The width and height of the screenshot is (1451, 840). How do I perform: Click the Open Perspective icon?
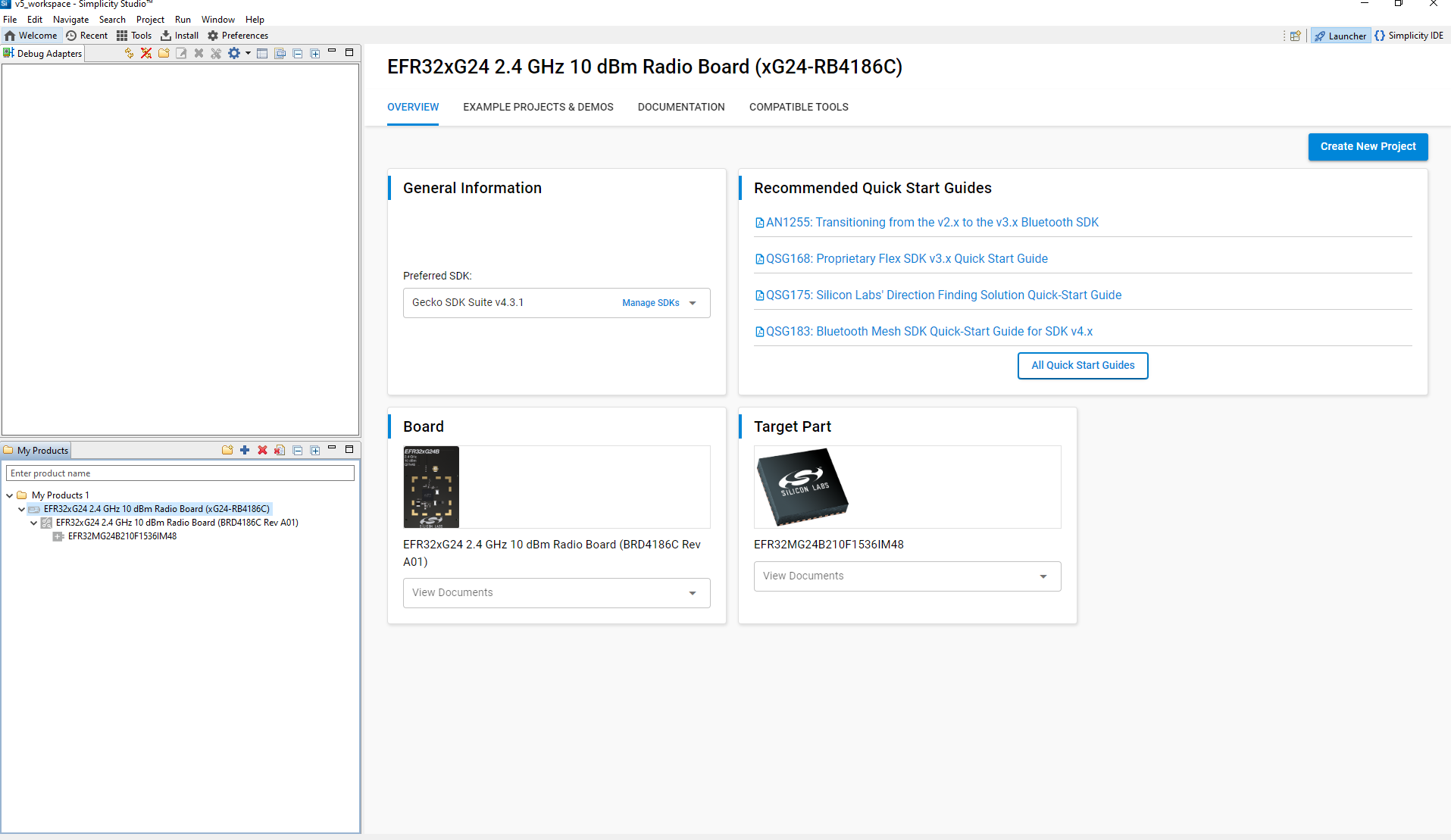point(1296,36)
